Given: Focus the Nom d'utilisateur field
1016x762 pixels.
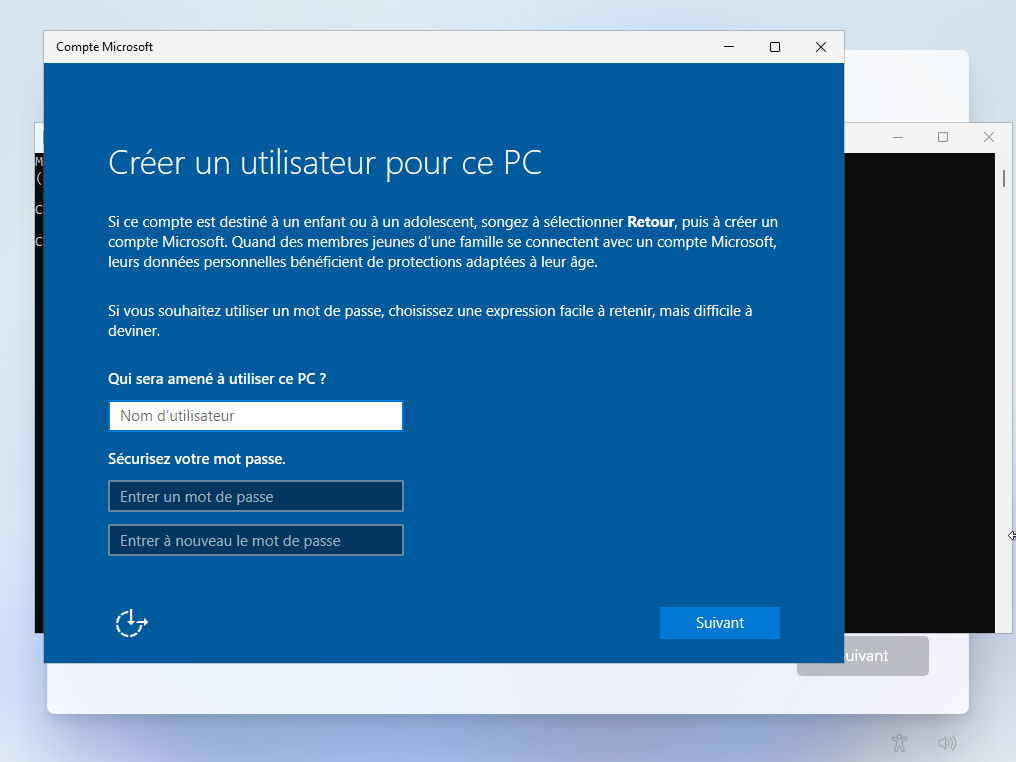Looking at the screenshot, I should point(255,416).
